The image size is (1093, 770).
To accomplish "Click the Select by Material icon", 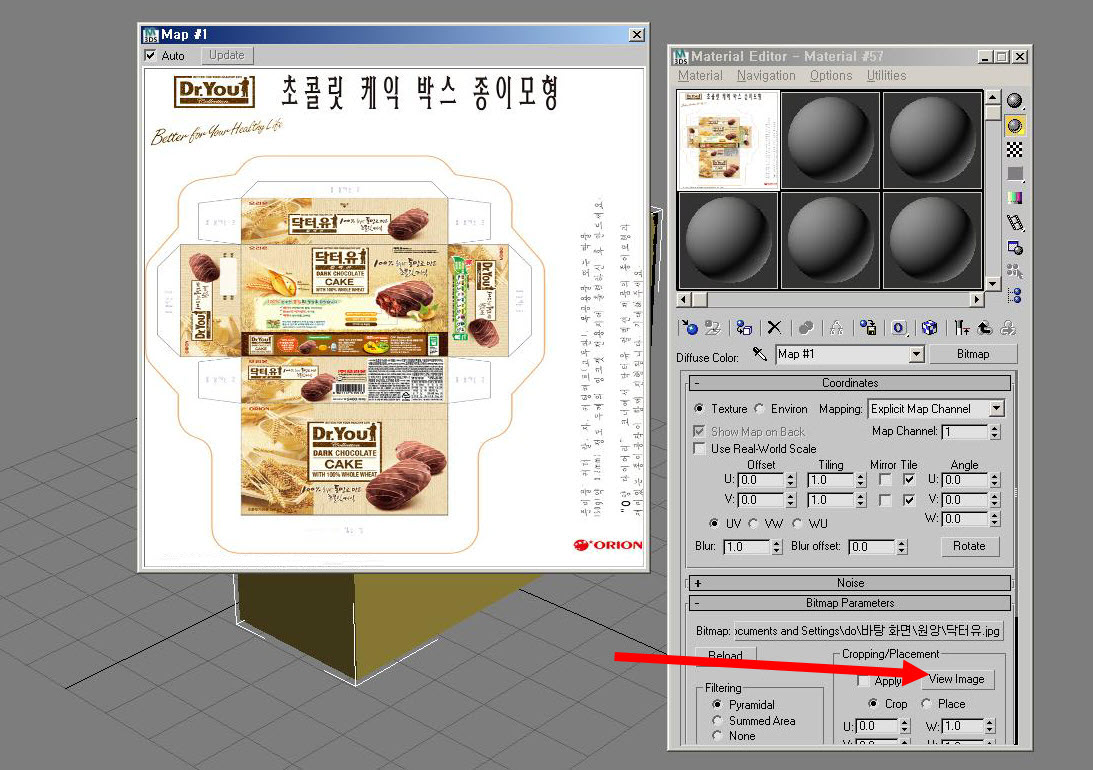I will click(1015, 272).
